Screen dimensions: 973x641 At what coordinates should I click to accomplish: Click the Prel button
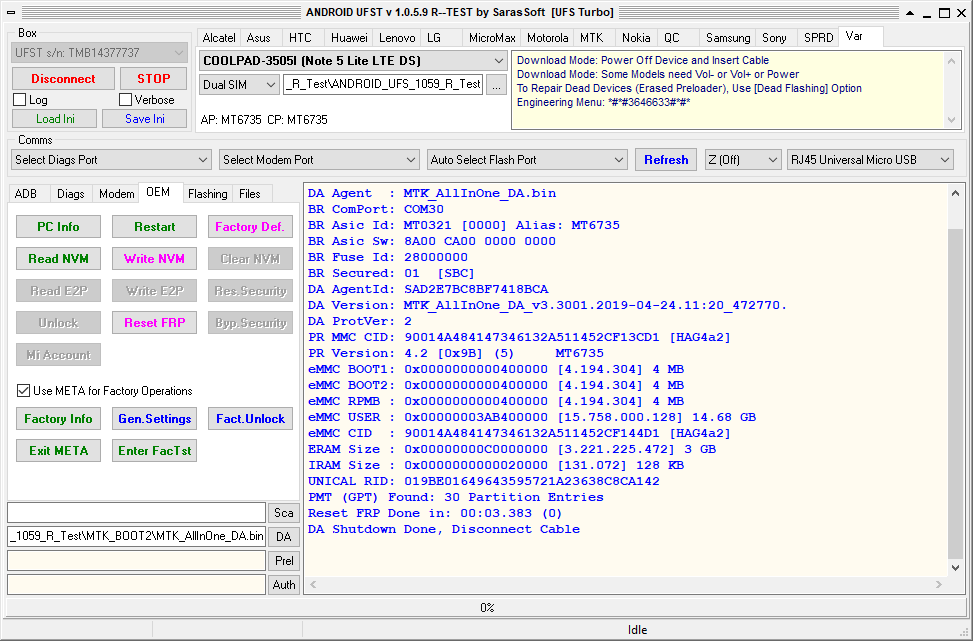(x=284, y=561)
